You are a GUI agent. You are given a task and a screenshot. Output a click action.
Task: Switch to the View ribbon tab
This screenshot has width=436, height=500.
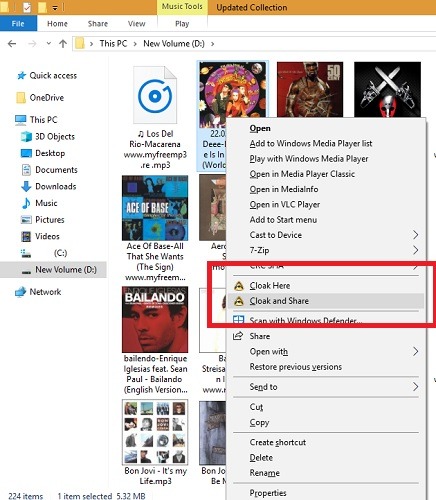tap(136, 24)
